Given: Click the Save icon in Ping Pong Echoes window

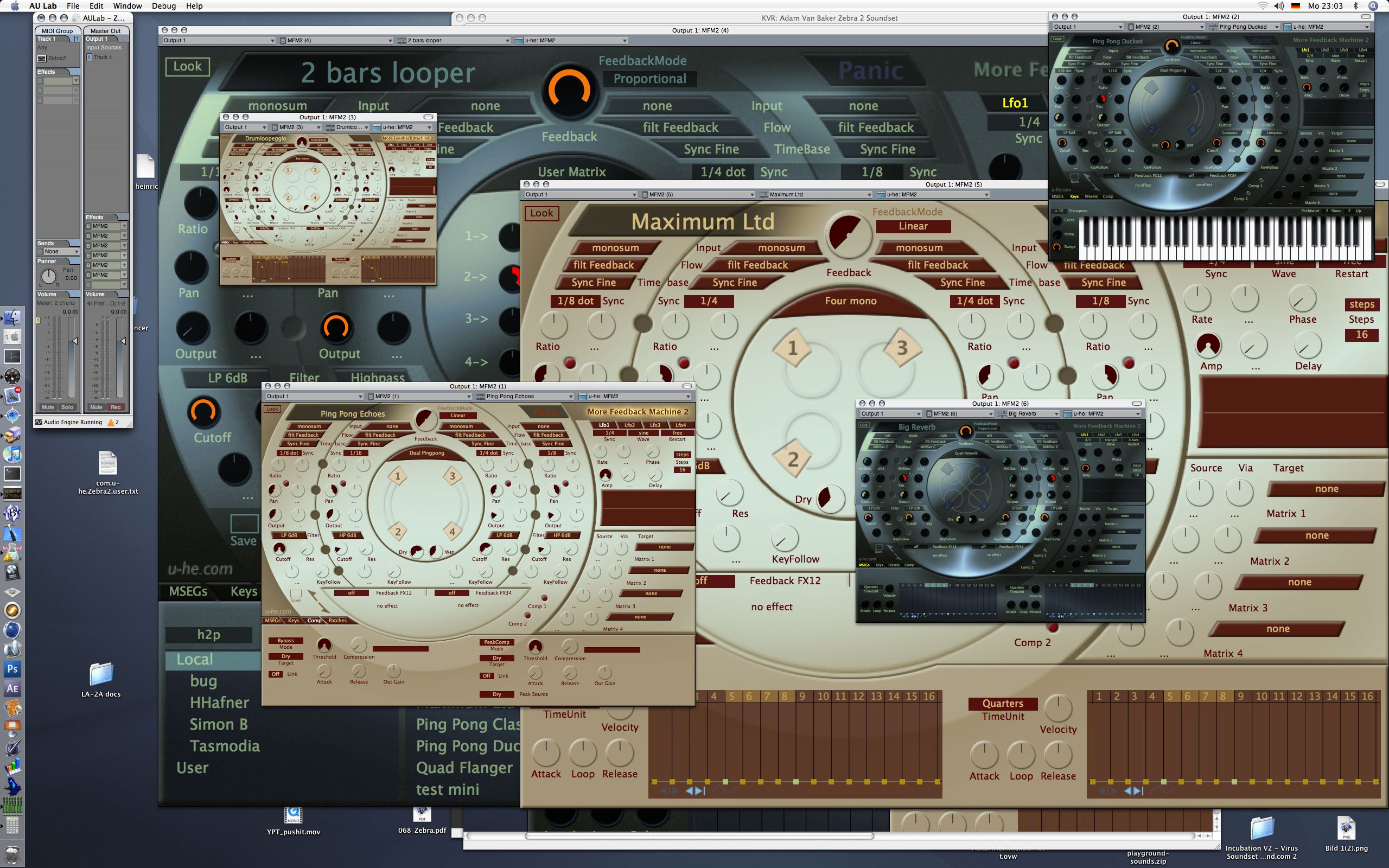Looking at the screenshot, I should click(x=296, y=594).
